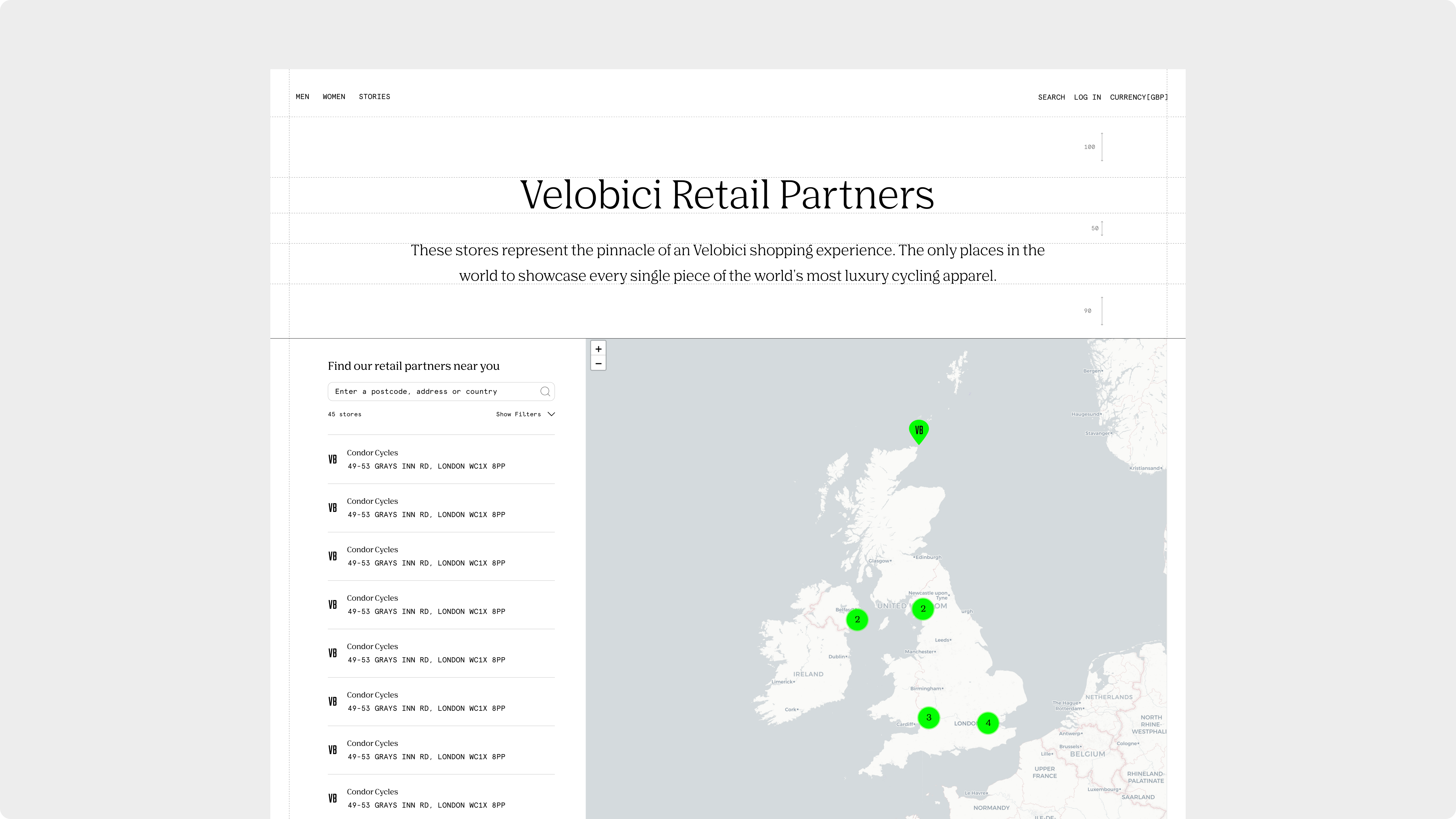Click the LOG IN link

coord(1087,97)
